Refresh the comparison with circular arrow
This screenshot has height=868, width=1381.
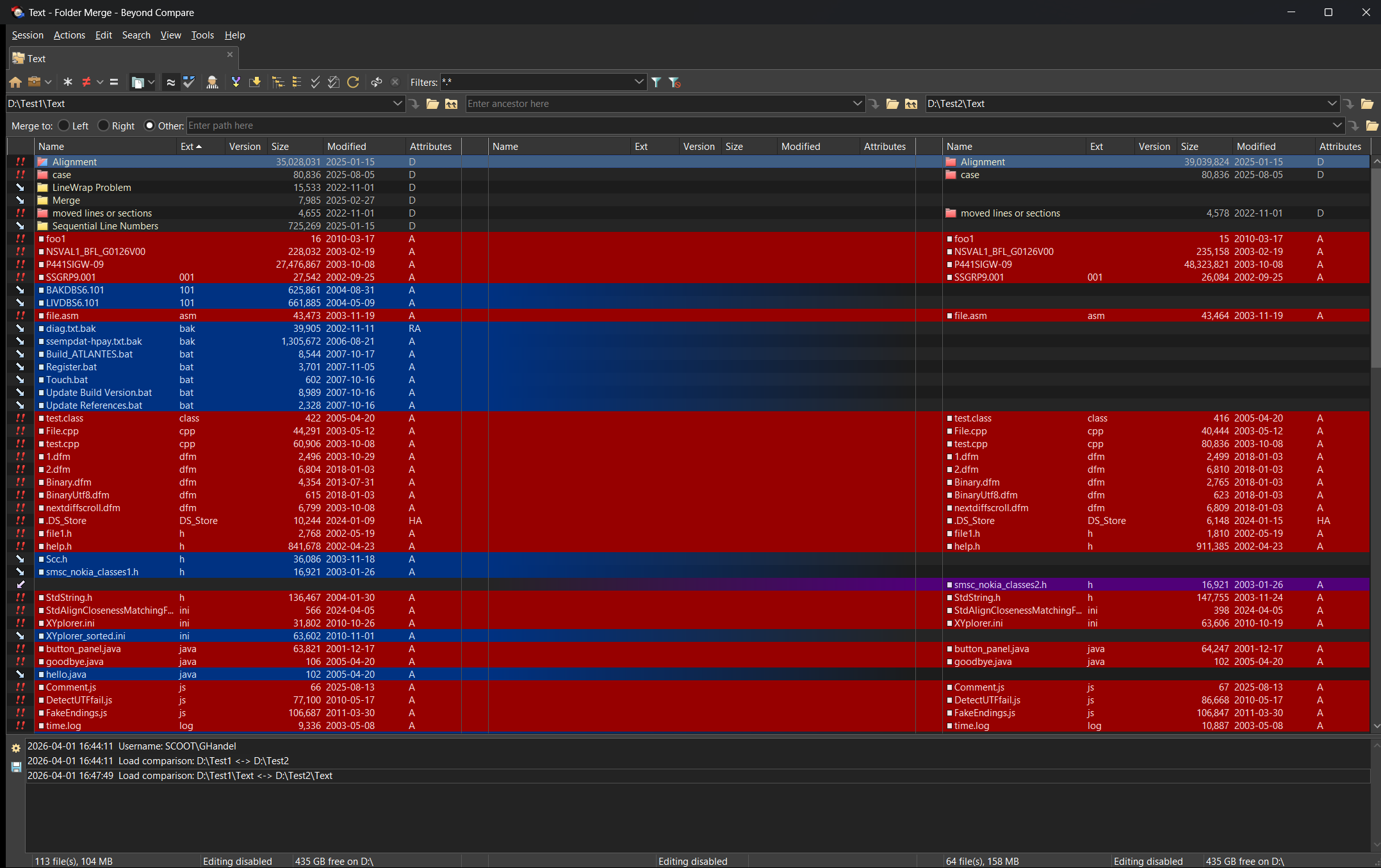click(353, 82)
